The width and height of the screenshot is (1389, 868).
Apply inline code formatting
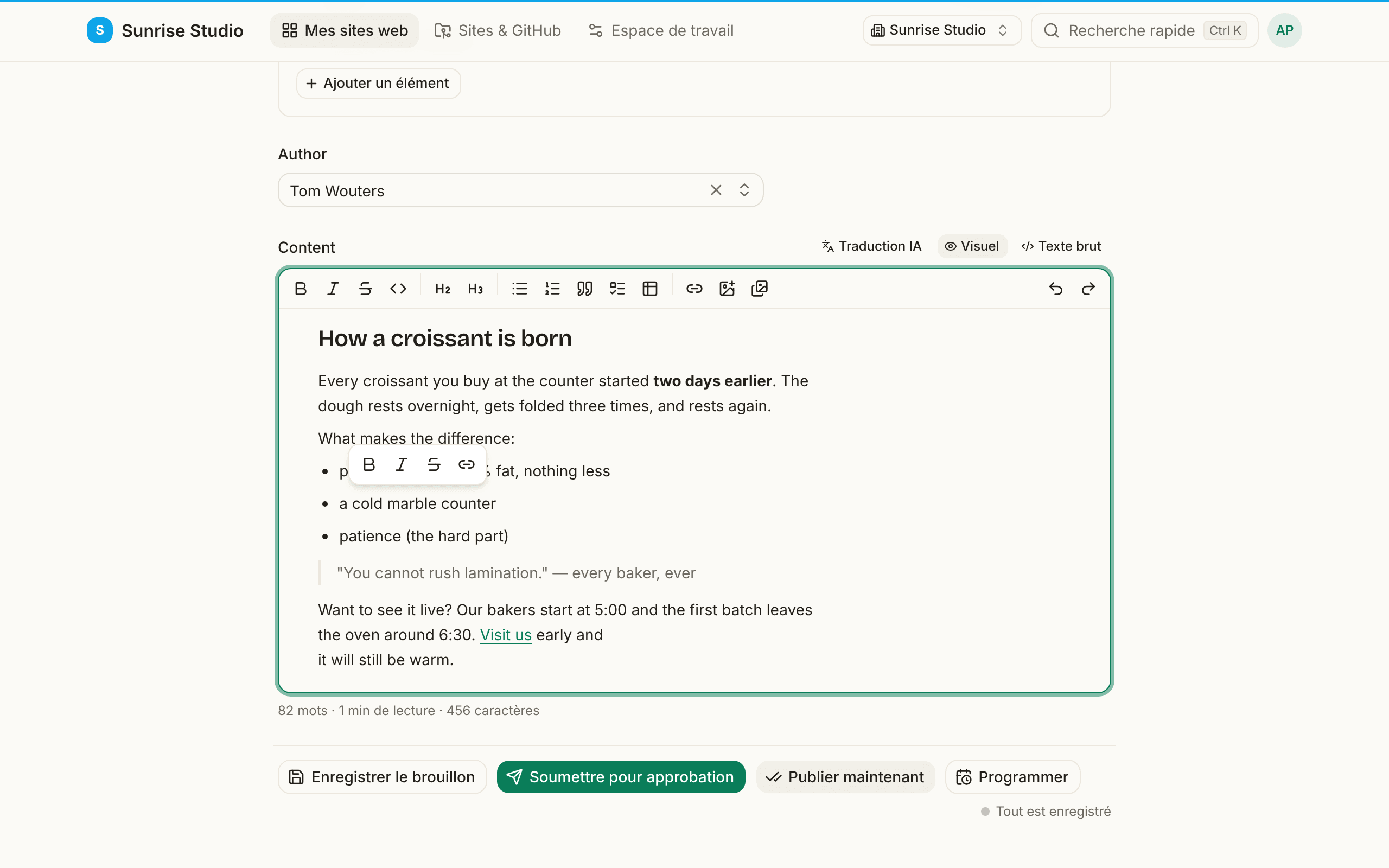pos(398,289)
